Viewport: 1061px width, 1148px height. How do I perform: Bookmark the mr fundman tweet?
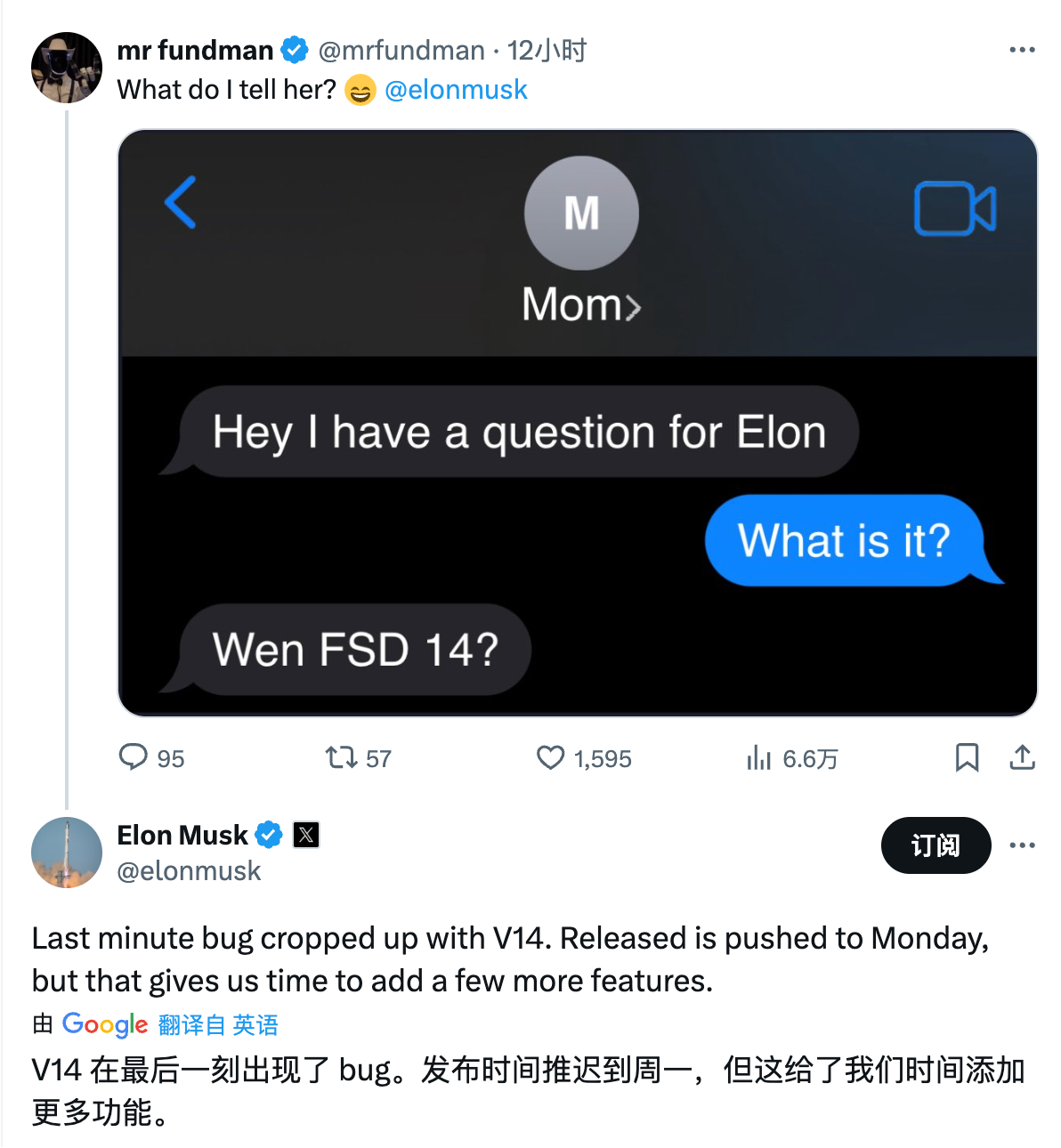coord(967,757)
